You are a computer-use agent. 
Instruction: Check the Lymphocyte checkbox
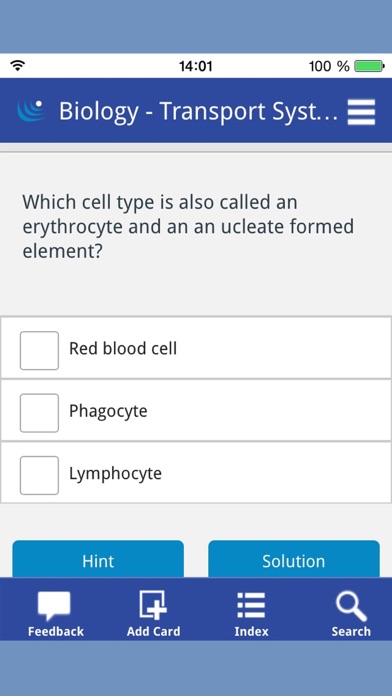pyautogui.click(x=39, y=475)
